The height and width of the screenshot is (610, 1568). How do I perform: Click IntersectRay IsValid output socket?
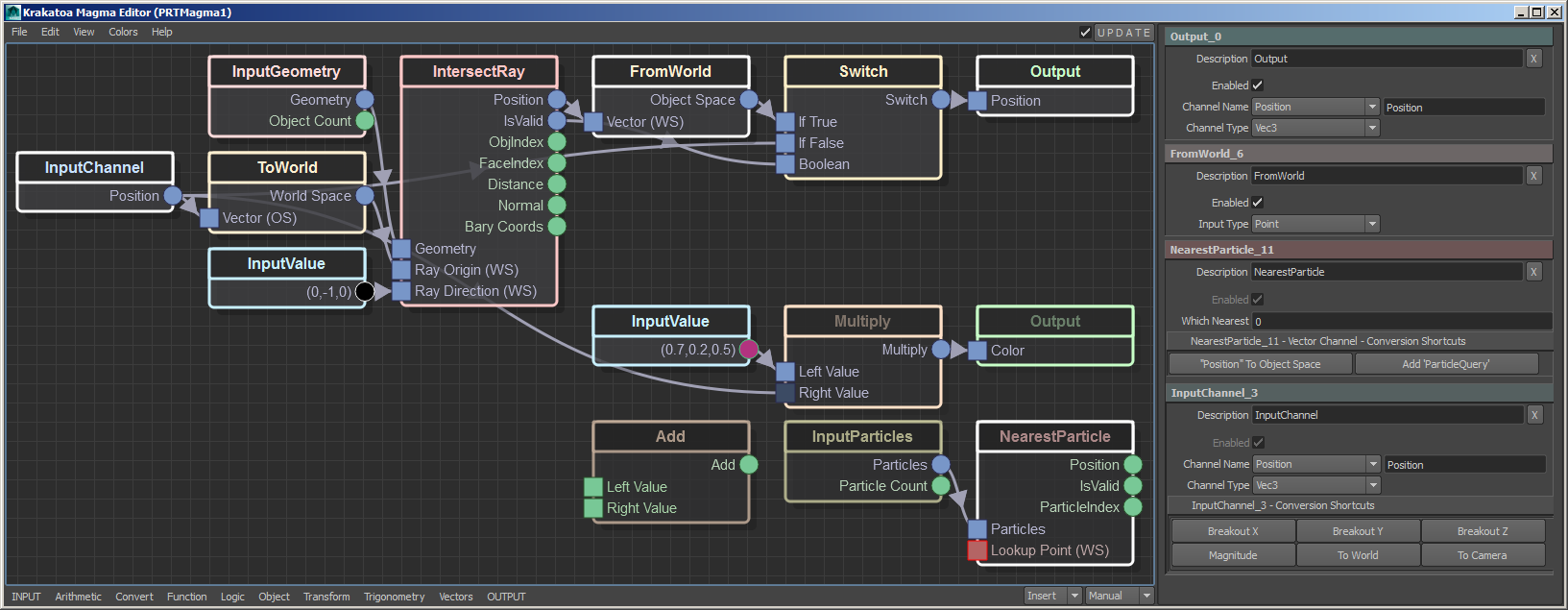coord(557,120)
